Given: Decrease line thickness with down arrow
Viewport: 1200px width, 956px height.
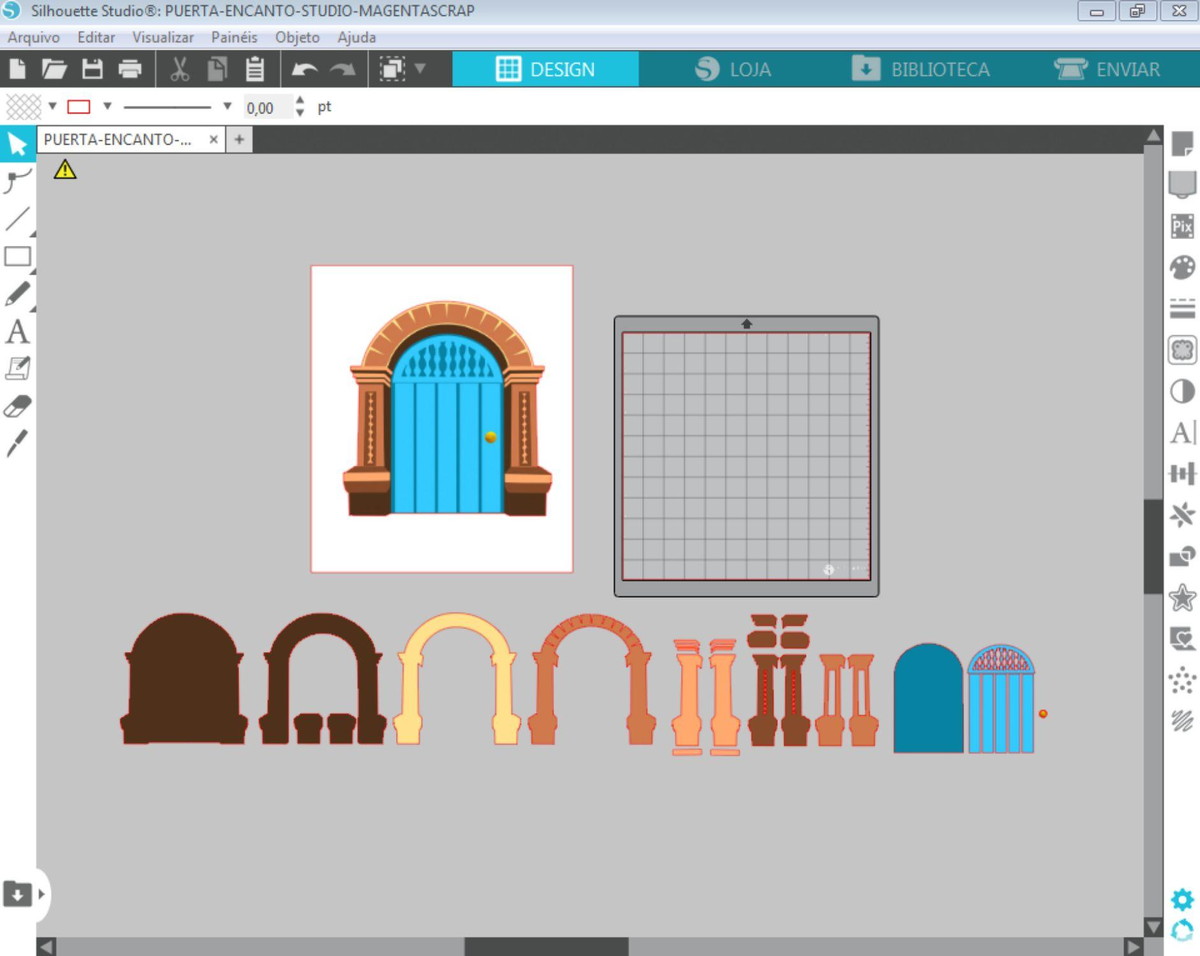Looking at the screenshot, I should point(301,113).
